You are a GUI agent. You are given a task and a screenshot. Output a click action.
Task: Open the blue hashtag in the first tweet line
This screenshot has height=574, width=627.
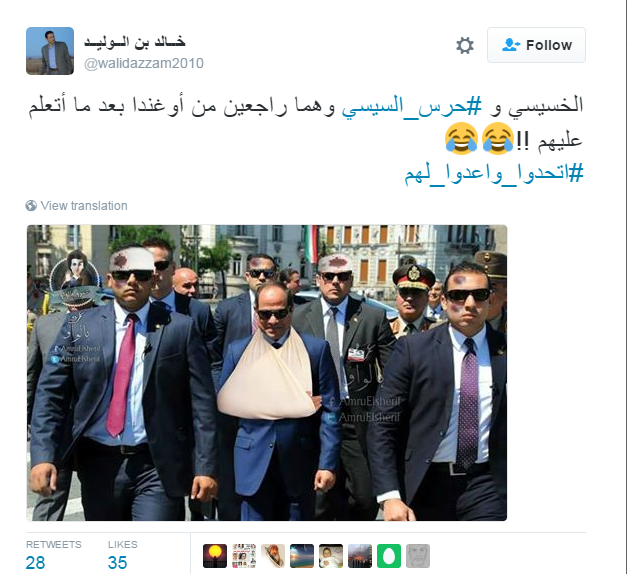(412, 106)
